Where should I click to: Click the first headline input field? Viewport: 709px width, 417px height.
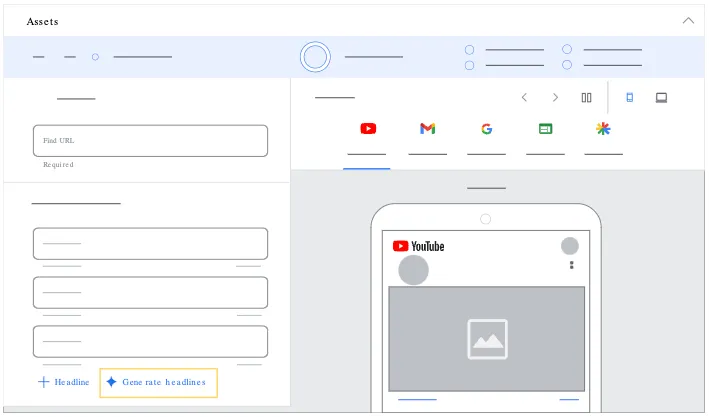point(150,243)
